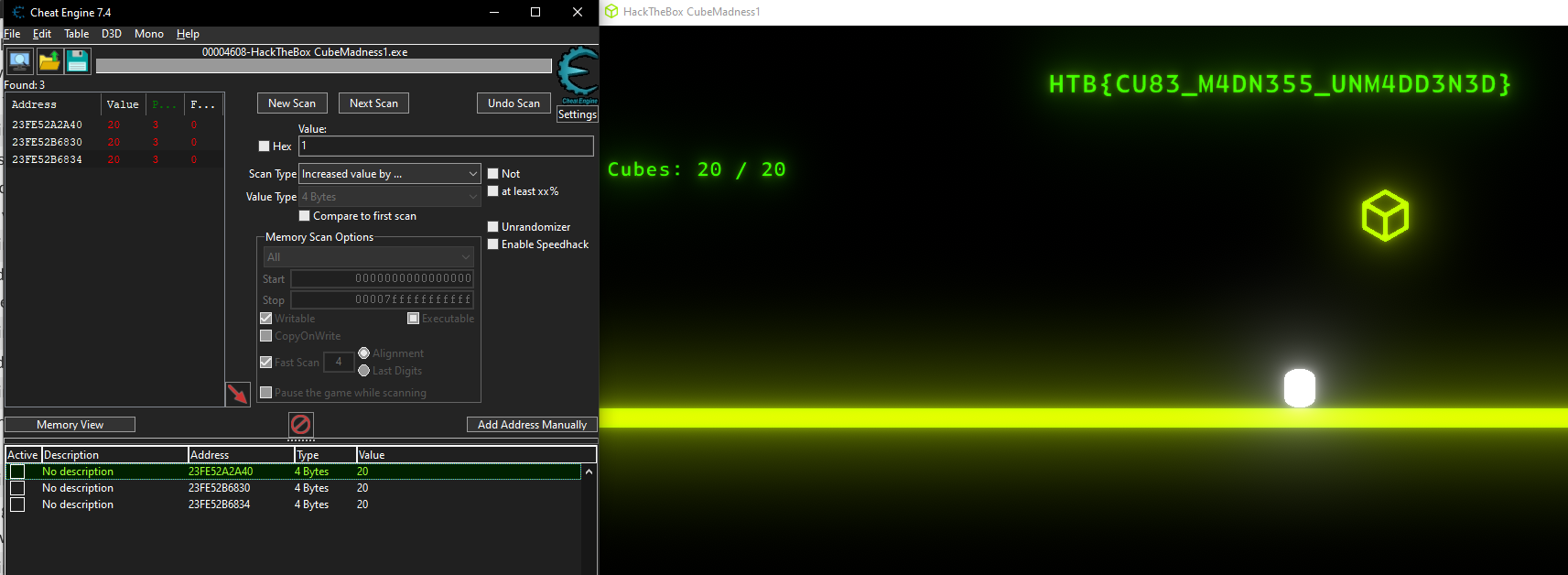Image resolution: width=1568 pixels, height=575 pixels.
Task: Click the address list scroll up arrow
Action: [589, 472]
